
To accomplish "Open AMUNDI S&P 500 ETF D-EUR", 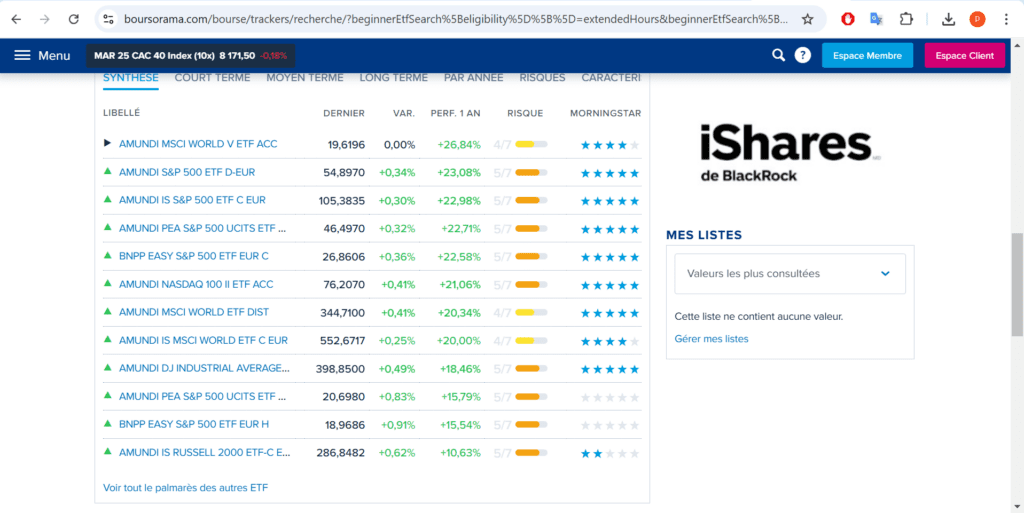I will click(187, 172).
